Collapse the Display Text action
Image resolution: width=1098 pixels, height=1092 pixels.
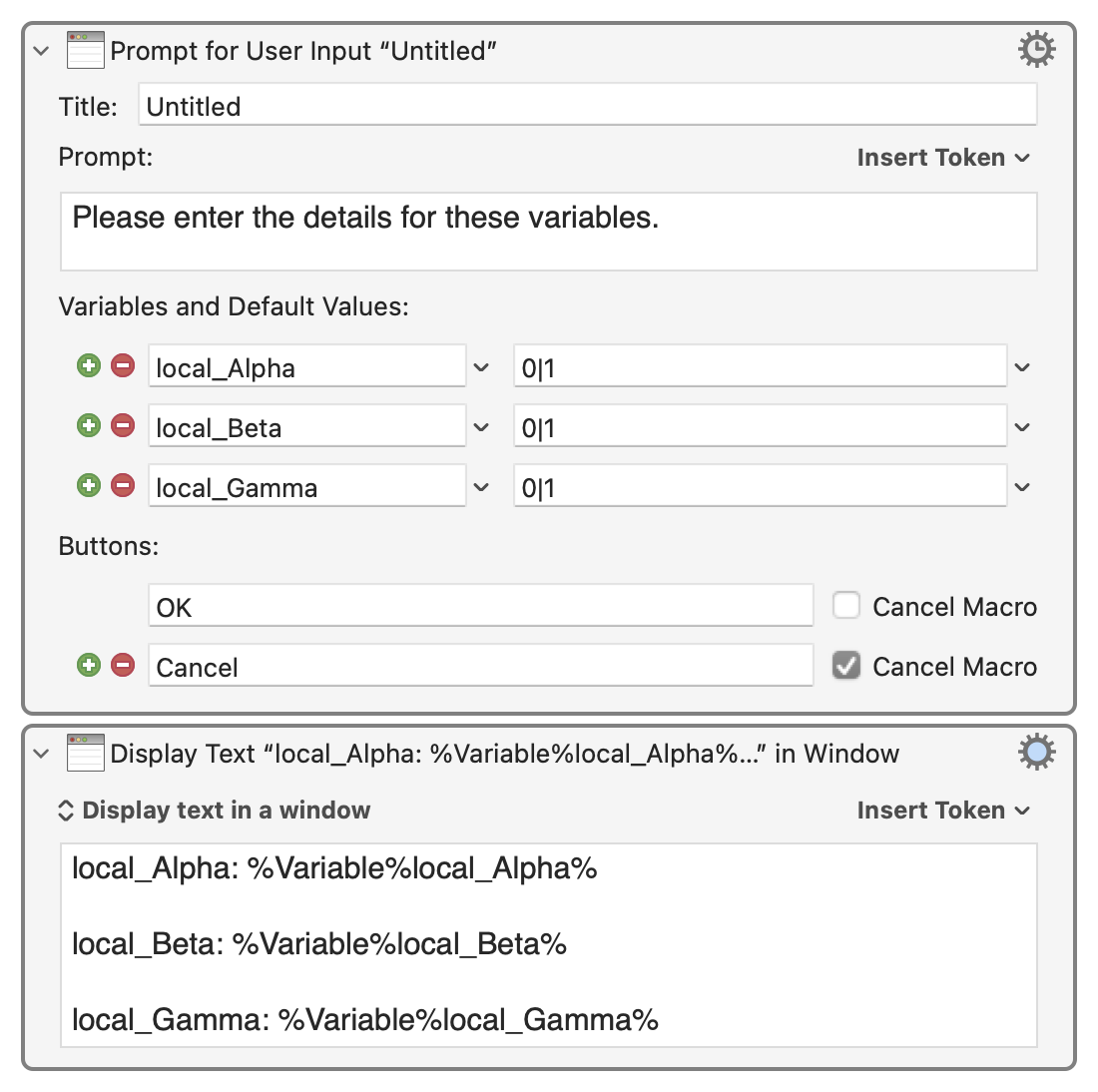[42, 754]
